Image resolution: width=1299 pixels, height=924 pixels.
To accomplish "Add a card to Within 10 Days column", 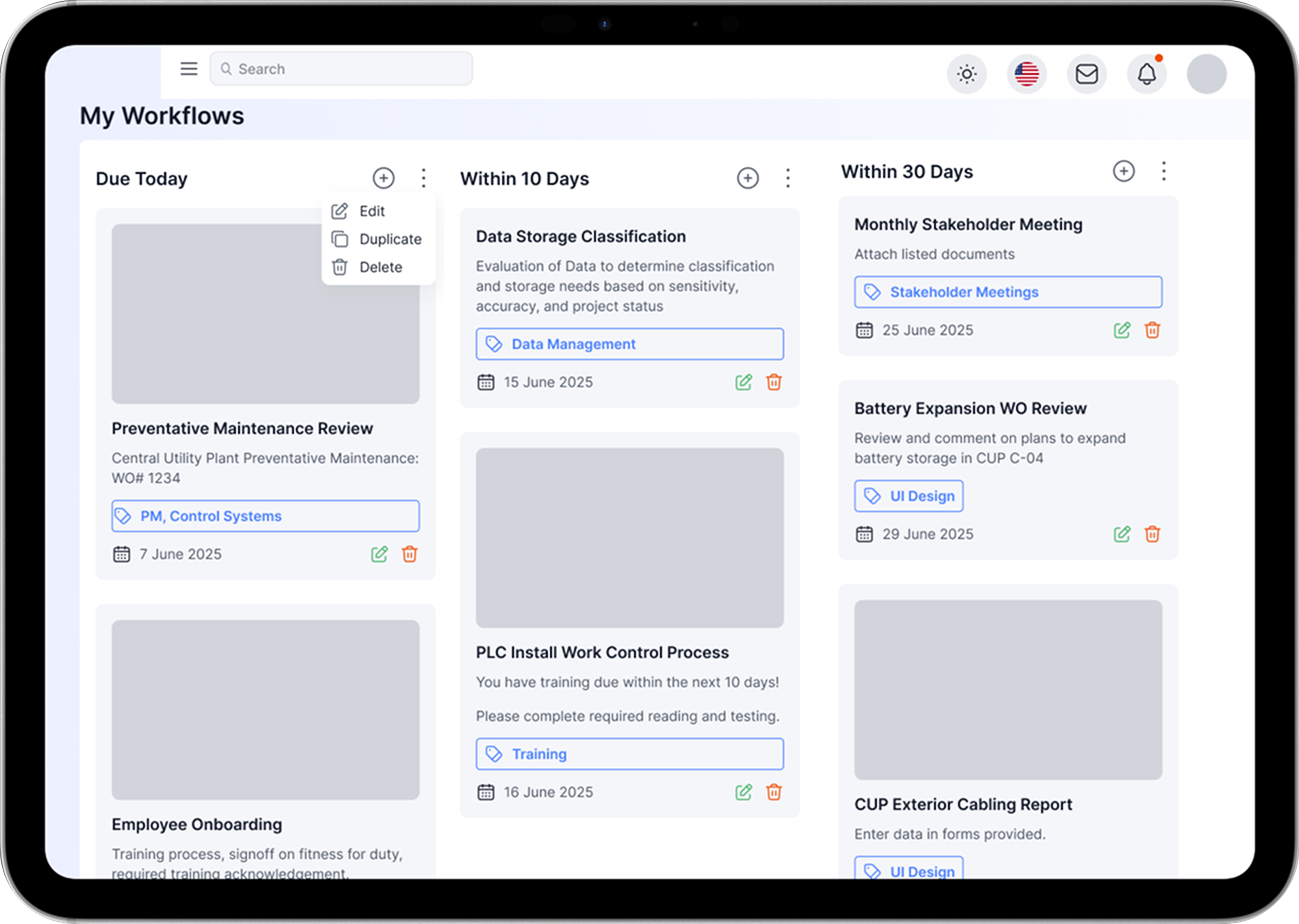I will (x=747, y=178).
